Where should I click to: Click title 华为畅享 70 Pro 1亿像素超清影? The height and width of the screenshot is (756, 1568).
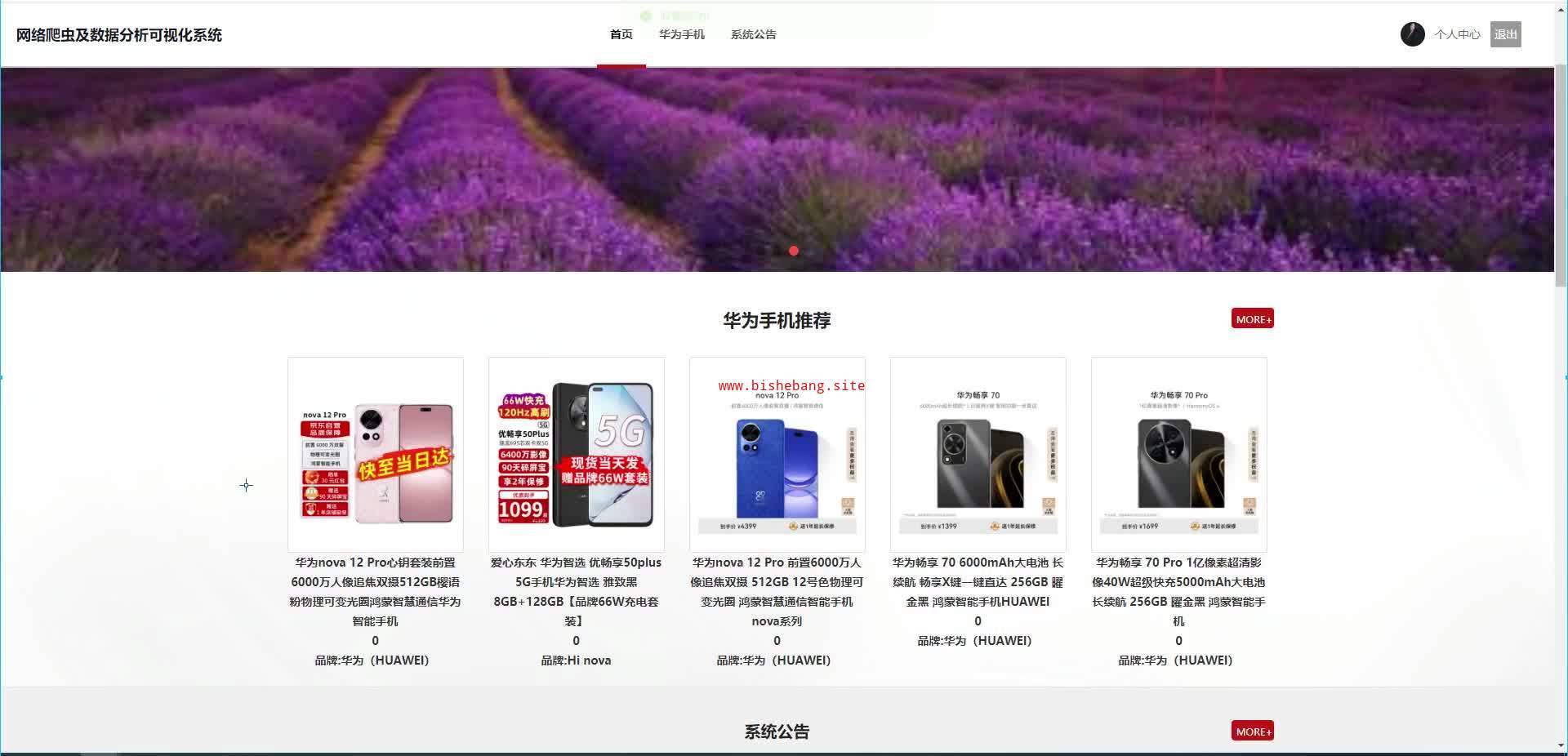(x=1179, y=592)
